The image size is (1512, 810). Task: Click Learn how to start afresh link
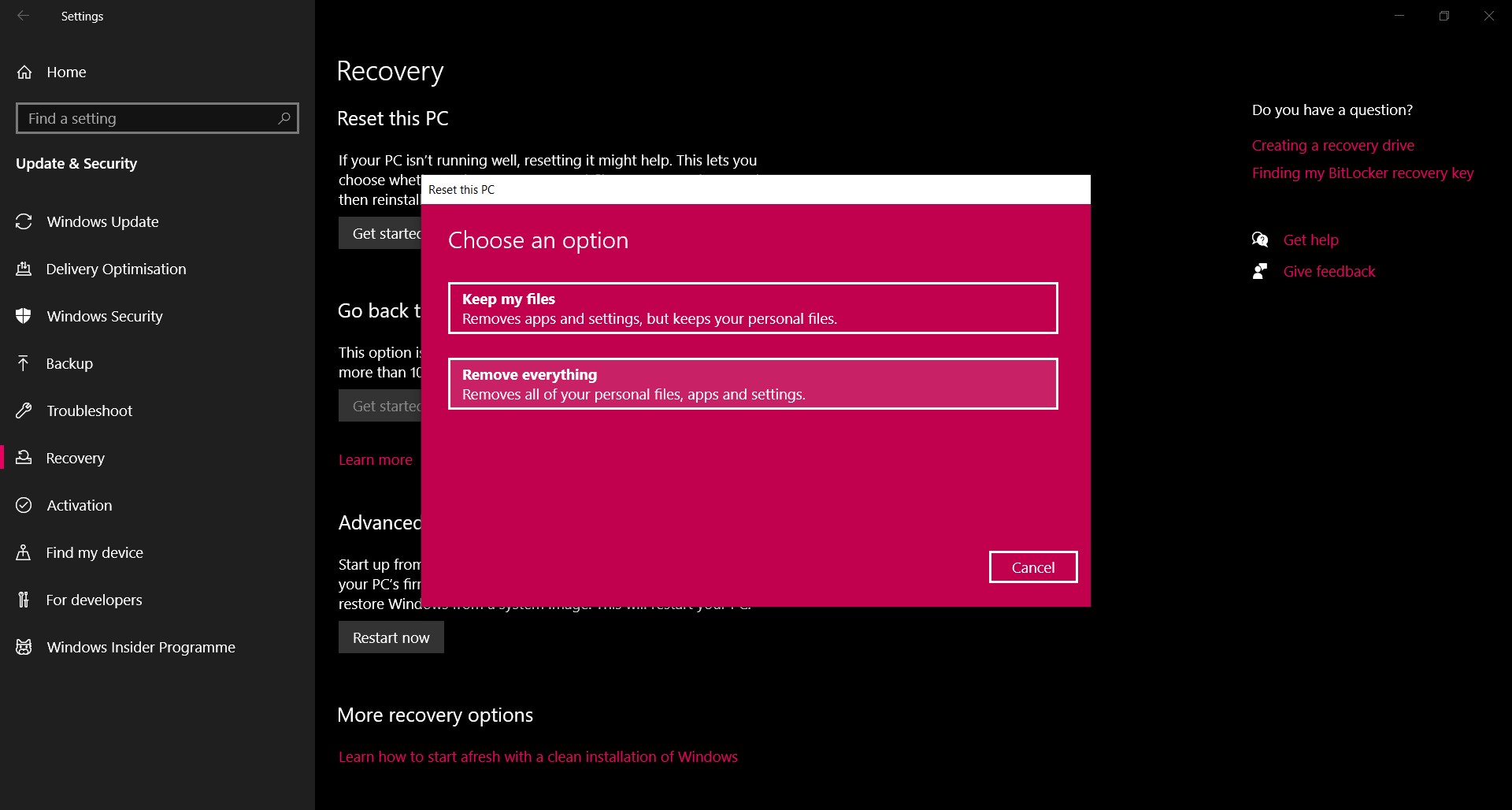[x=538, y=756]
